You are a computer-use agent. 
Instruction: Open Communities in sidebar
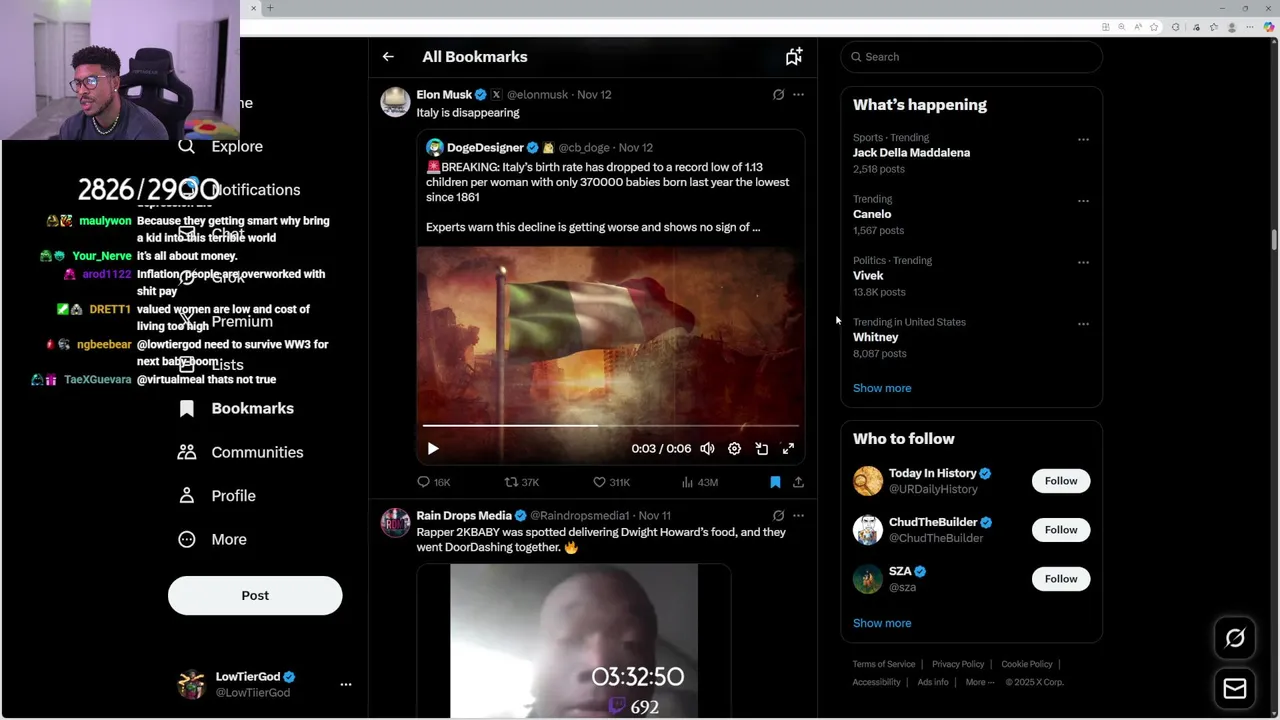pyautogui.click(x=240, y=452)
